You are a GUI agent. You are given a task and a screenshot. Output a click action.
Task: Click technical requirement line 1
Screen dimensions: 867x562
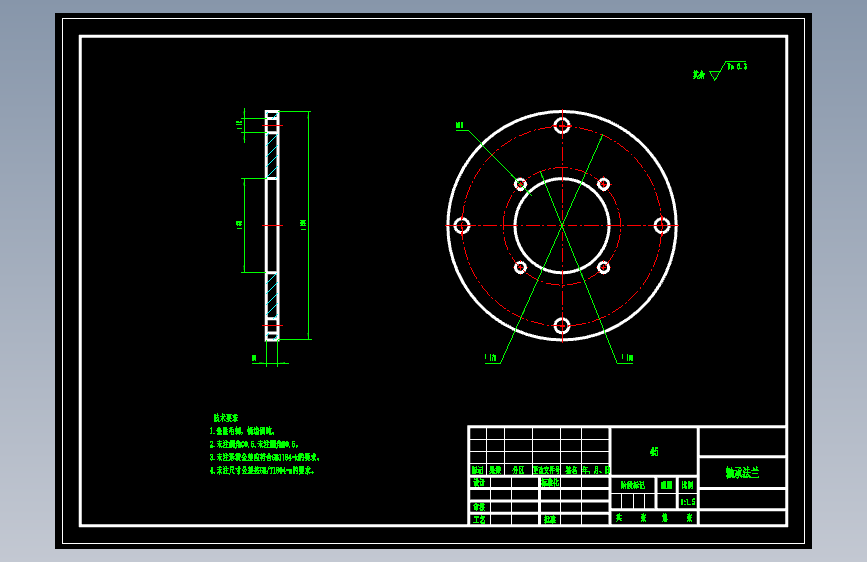click(242, 431)
